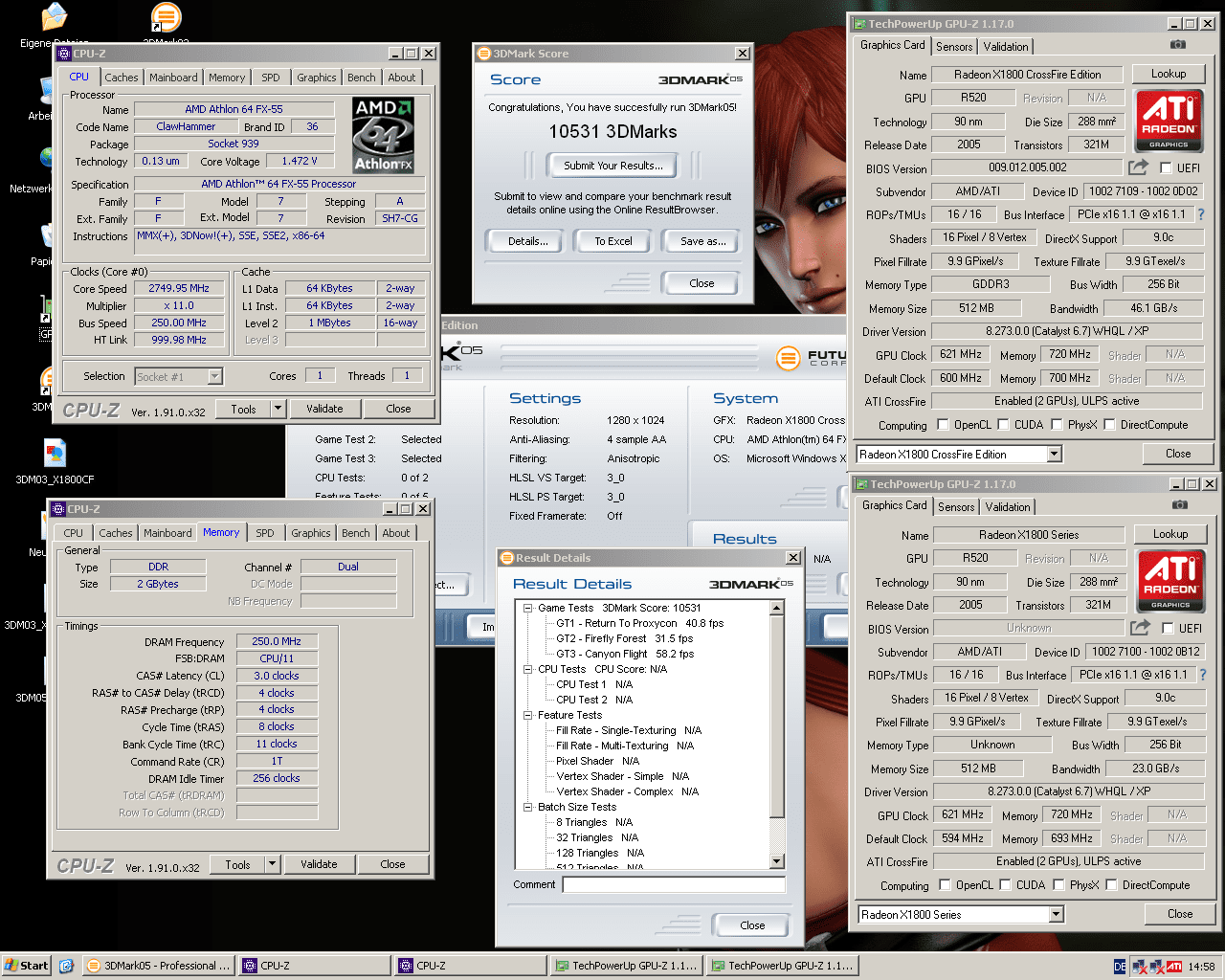Click ATI Radeon logo in top GPU-Z window

pos(1169,121)
